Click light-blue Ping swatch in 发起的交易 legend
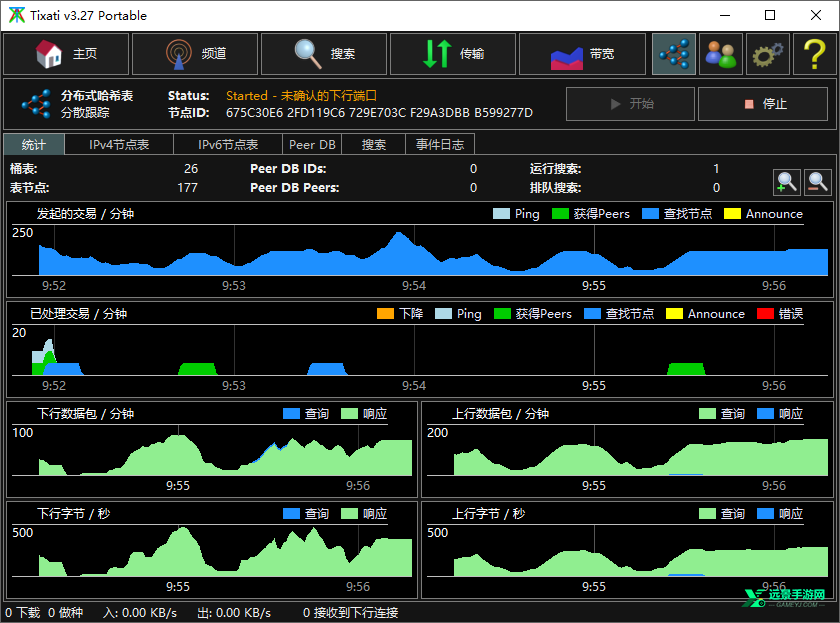 click(x=501, y=214)
